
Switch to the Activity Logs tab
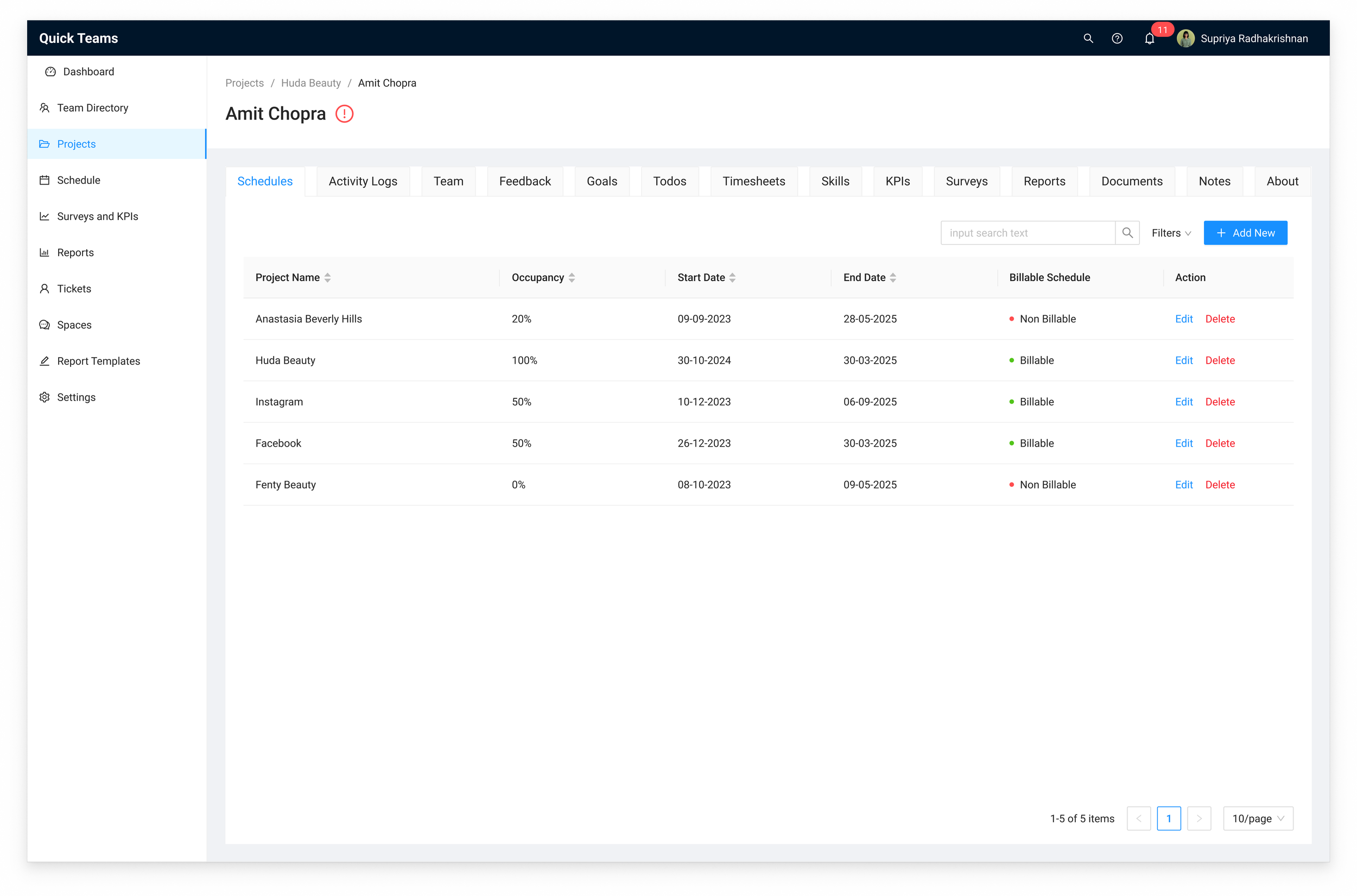[x=363, y=181]
